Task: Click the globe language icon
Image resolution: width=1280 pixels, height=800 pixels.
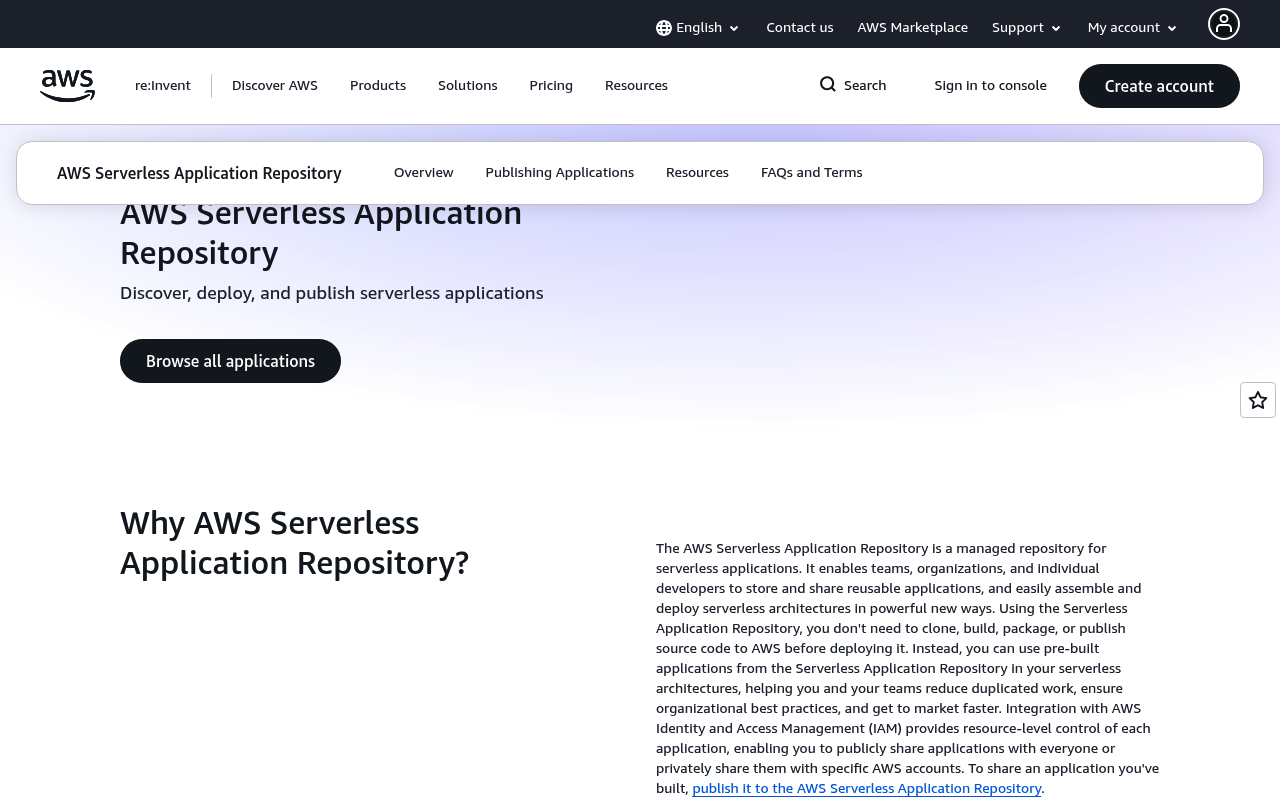Action: pos(664,28)
